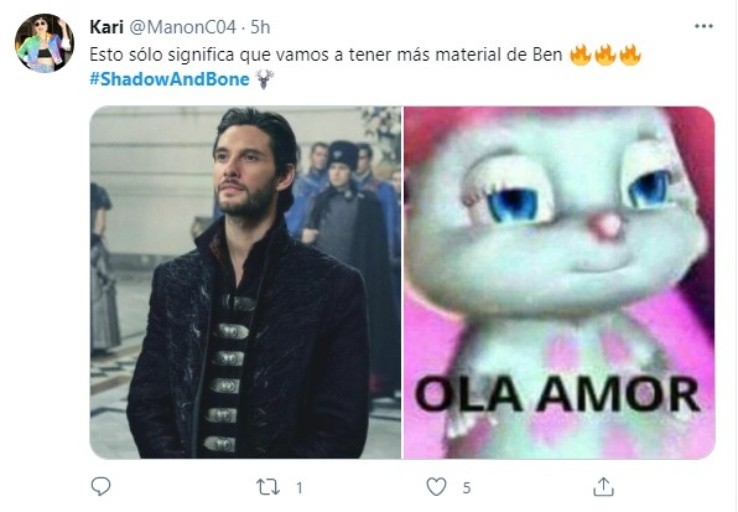
Task: Retweet this post using the retweet icon
Action: (268, 487)
